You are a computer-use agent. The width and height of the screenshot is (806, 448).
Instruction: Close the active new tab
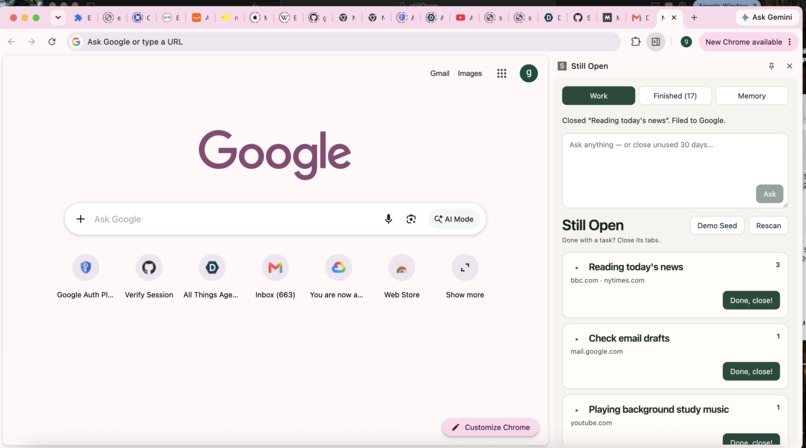[x=674, y=17]
